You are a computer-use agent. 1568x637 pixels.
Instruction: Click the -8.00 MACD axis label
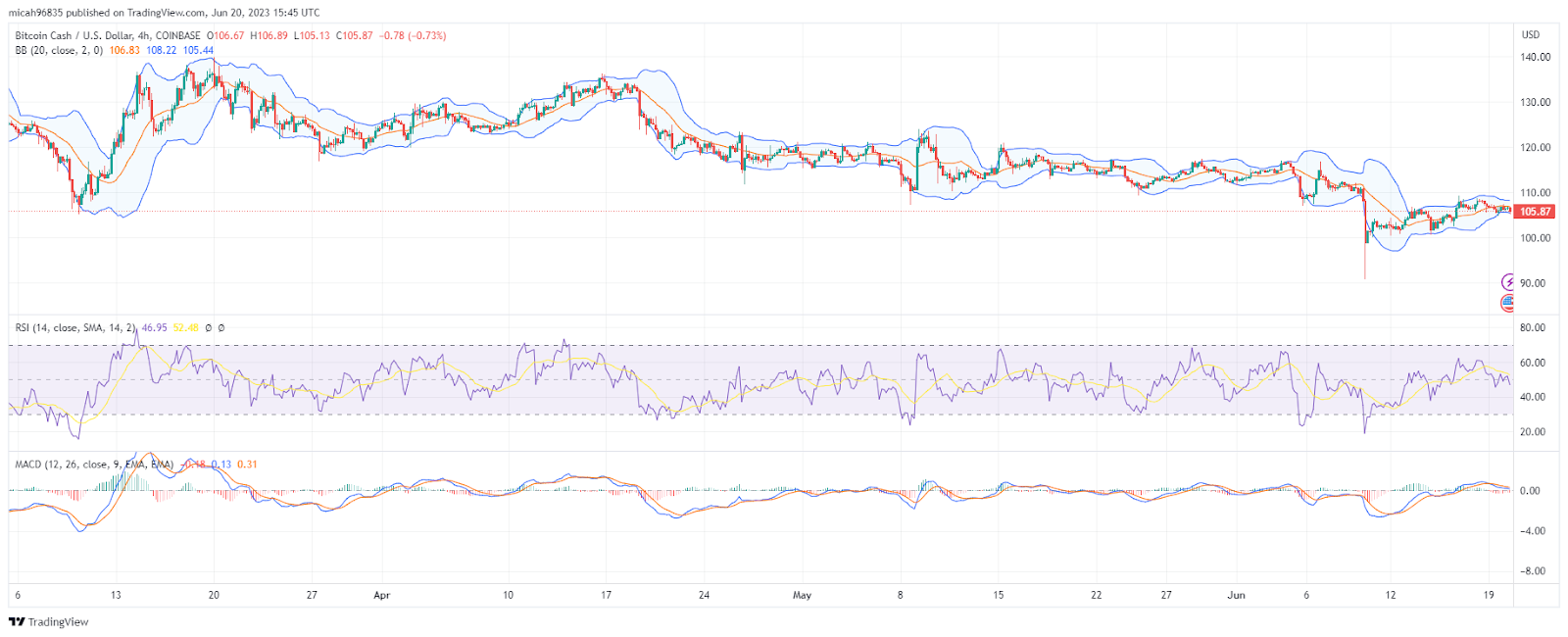1532,570
